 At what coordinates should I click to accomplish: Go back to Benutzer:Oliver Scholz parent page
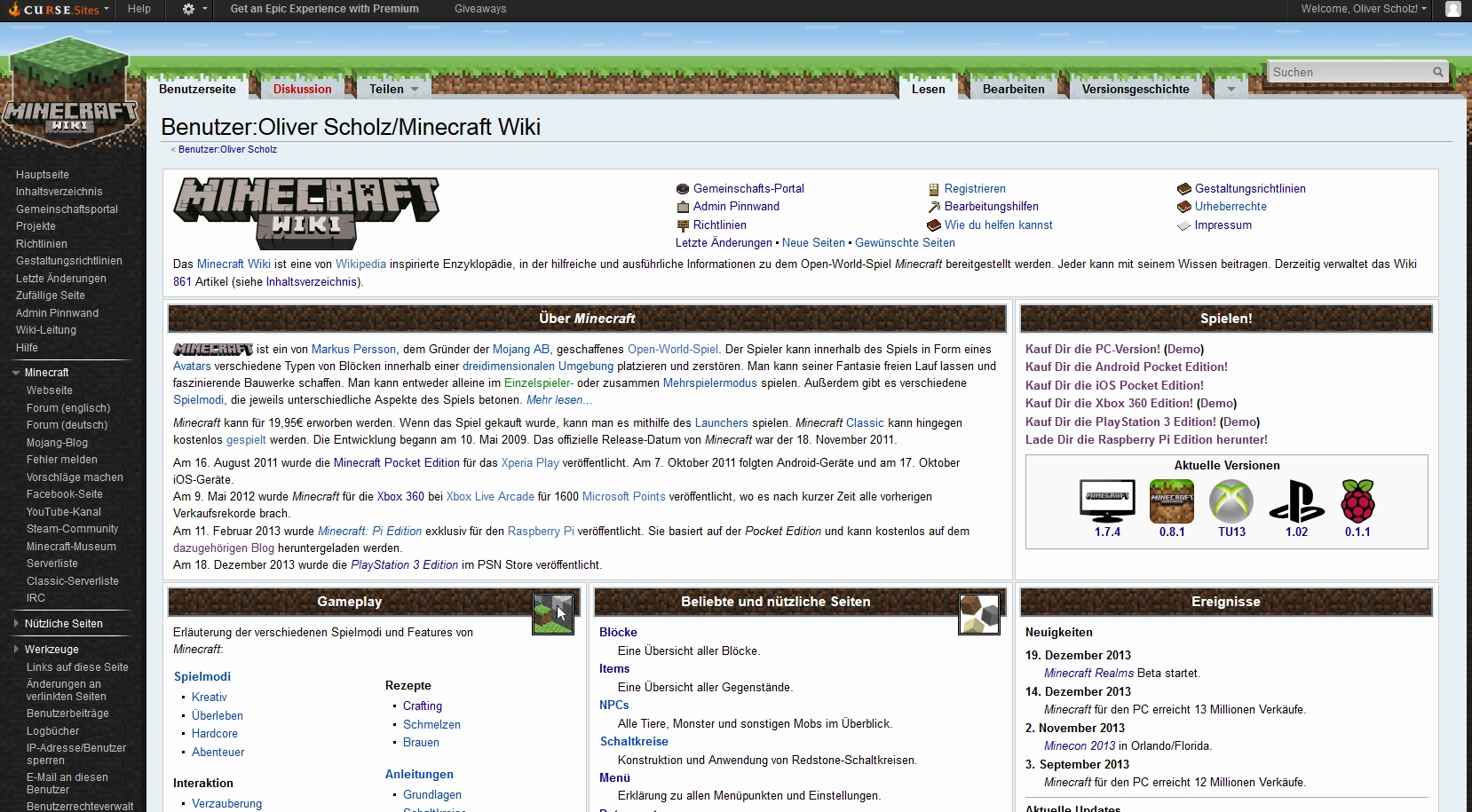227,150
